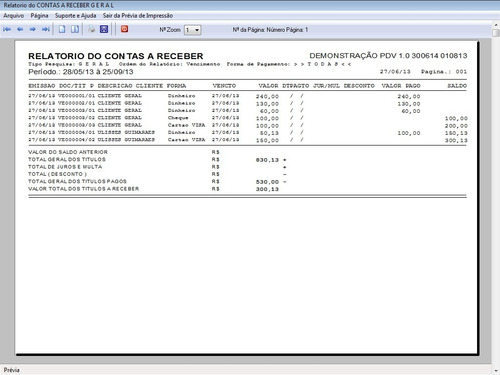Screen dimensions: 500x375
Task: Click the Pagina.: 001 text in report
Action: (444, 72)
